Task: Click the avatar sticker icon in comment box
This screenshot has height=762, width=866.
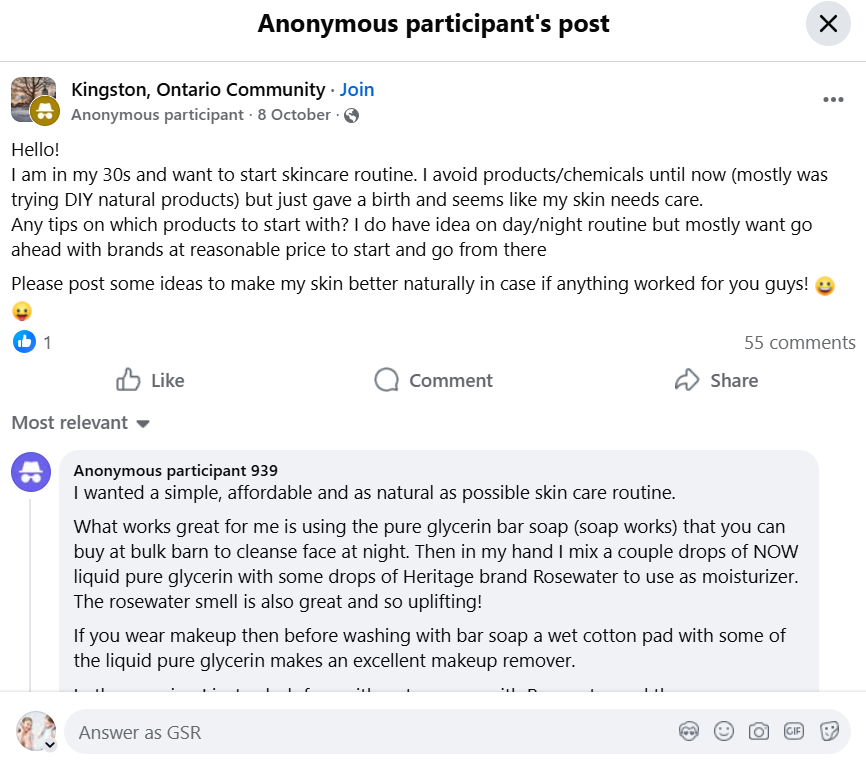Action: pyautogui.click(x=689, y=732)
